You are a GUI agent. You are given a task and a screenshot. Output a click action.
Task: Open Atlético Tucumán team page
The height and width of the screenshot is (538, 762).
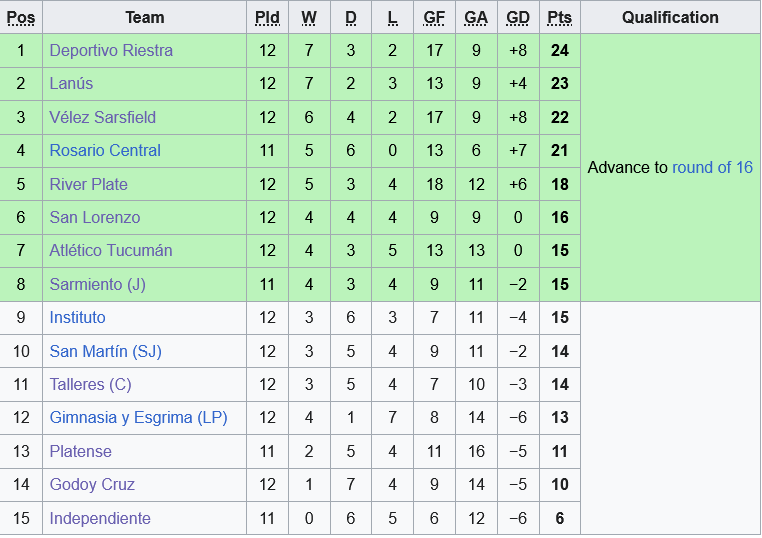pyautogui.click(x=110, y=251)
